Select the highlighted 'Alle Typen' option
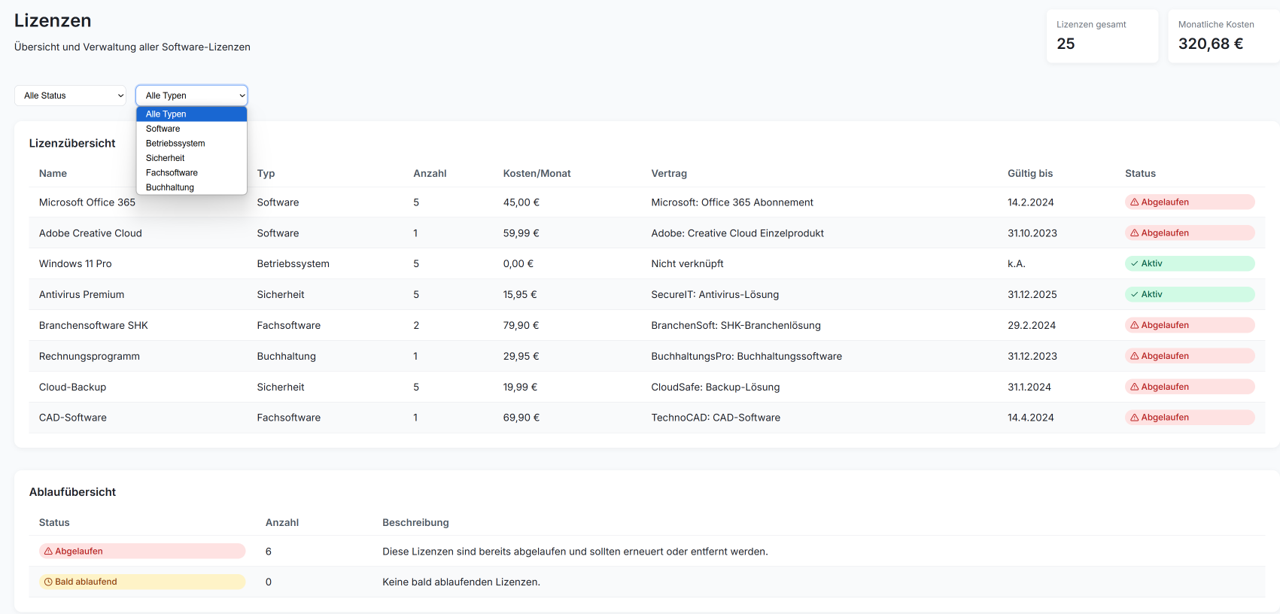Viewport: 1280px width, 614px height. (x=166, y=114)
